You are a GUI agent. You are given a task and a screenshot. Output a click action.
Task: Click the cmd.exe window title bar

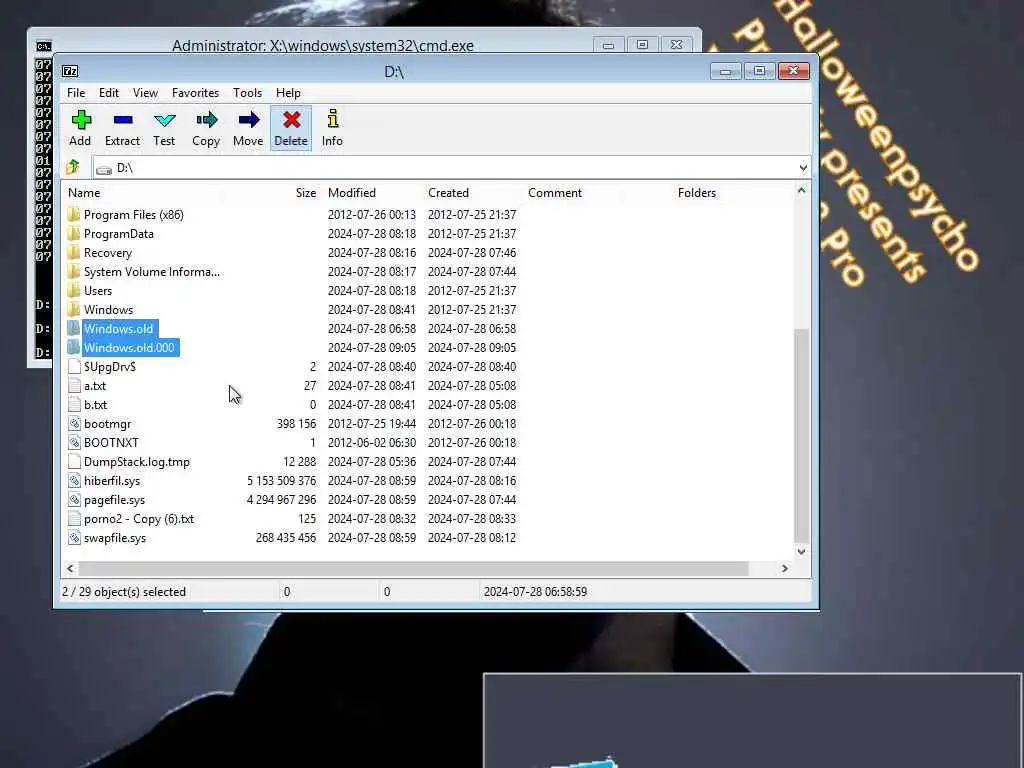(x=323, y=46)
